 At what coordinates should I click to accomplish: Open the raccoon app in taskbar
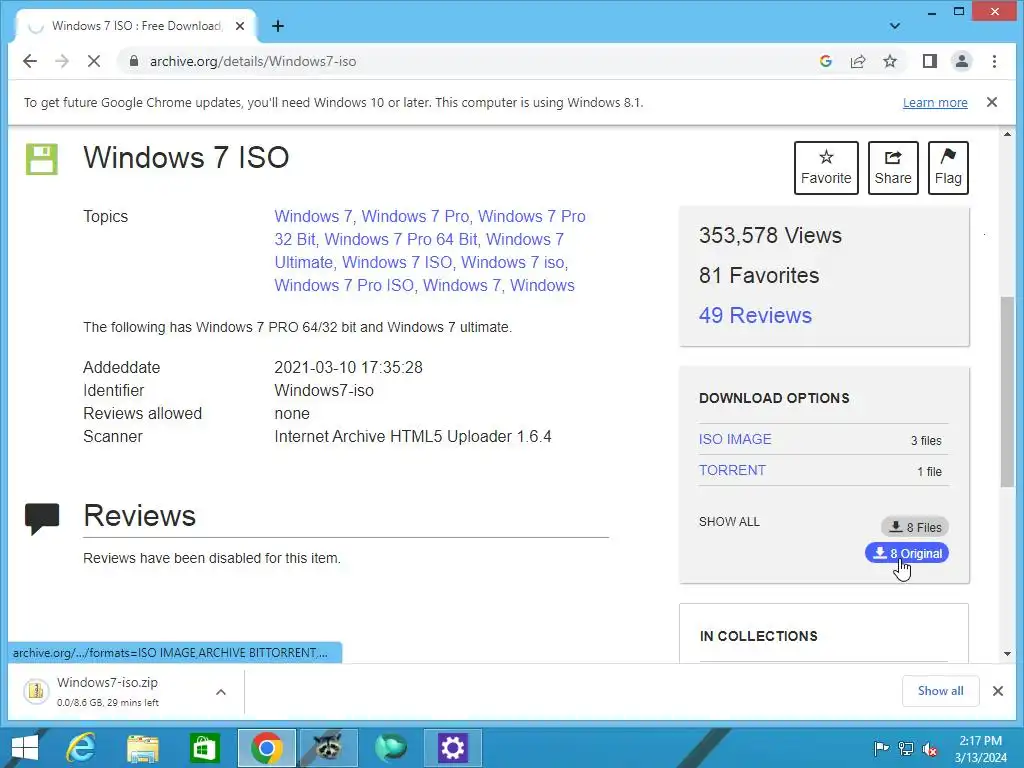[328, 748]
